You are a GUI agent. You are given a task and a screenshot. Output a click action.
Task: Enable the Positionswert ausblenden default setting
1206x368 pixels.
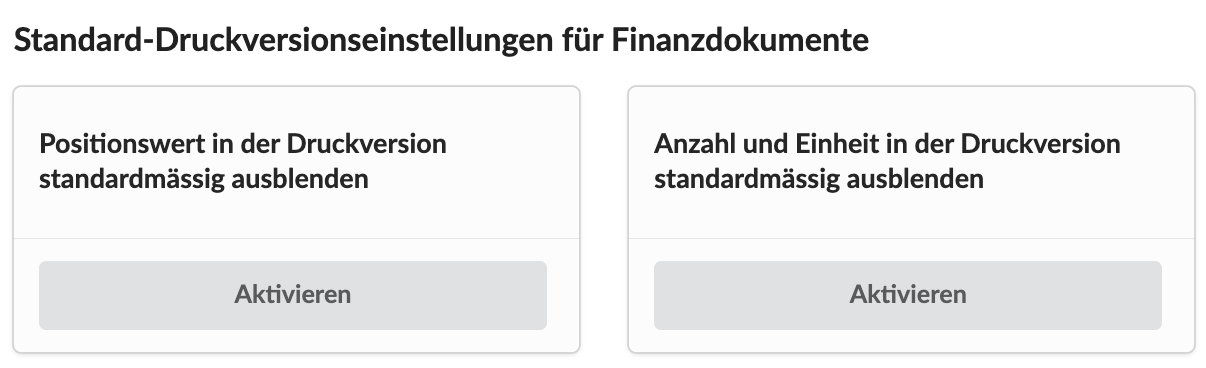[293, 295]
